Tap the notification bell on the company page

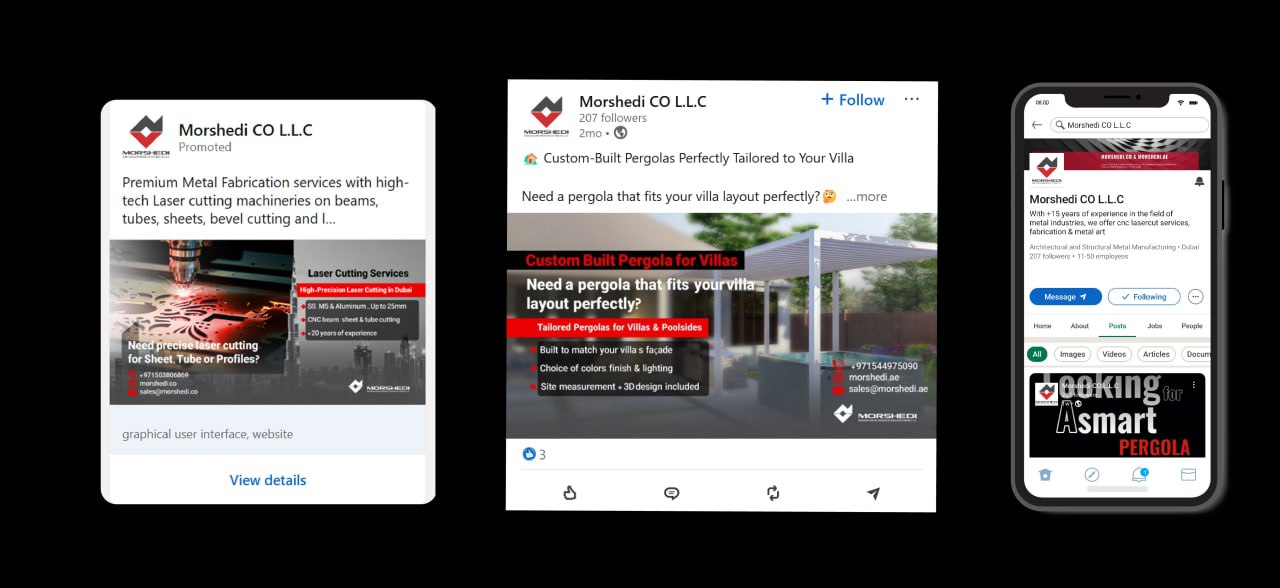coord(1199,182)
